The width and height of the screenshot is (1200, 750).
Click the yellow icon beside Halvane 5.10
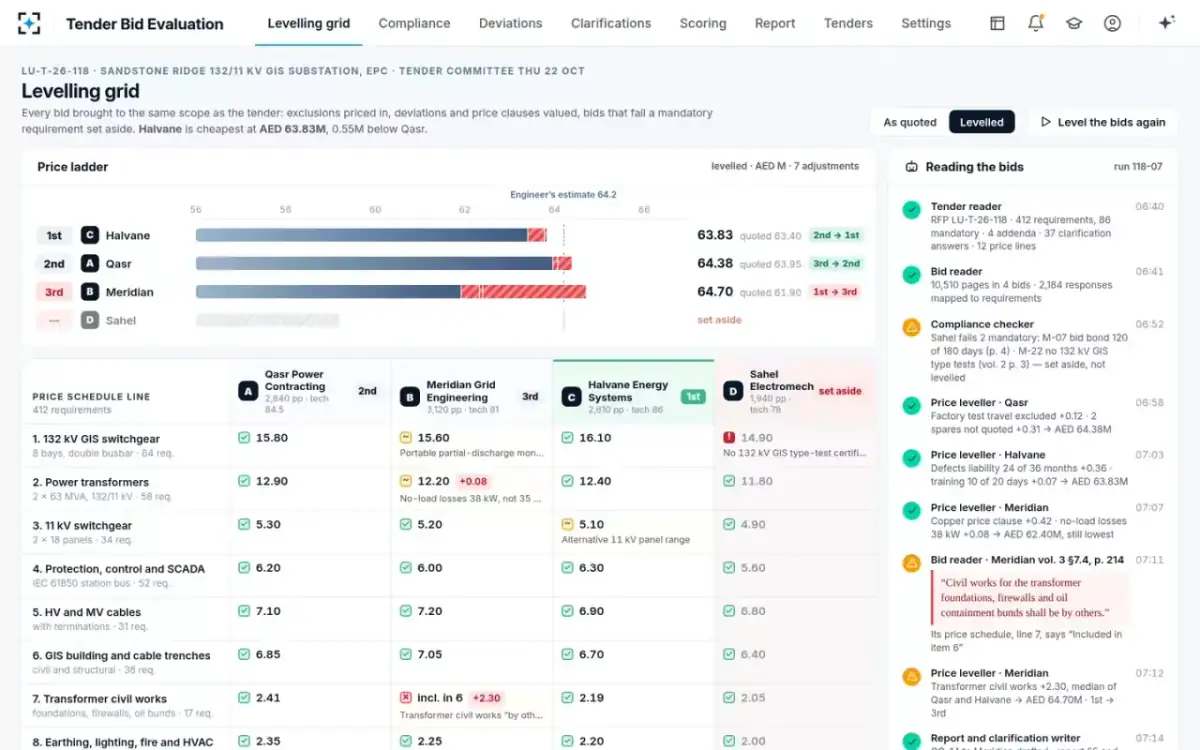point(567,524)
